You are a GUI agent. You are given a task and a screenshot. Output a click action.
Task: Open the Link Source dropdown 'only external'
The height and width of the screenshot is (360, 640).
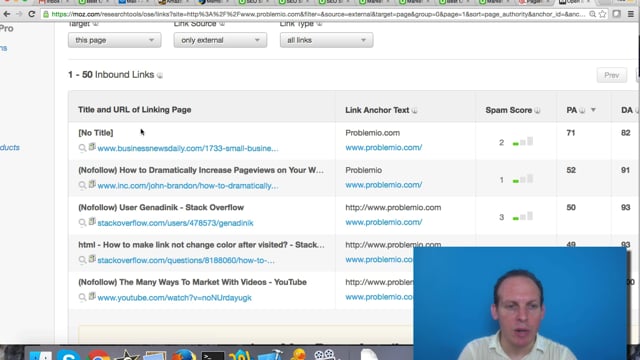tap(220, 40)
